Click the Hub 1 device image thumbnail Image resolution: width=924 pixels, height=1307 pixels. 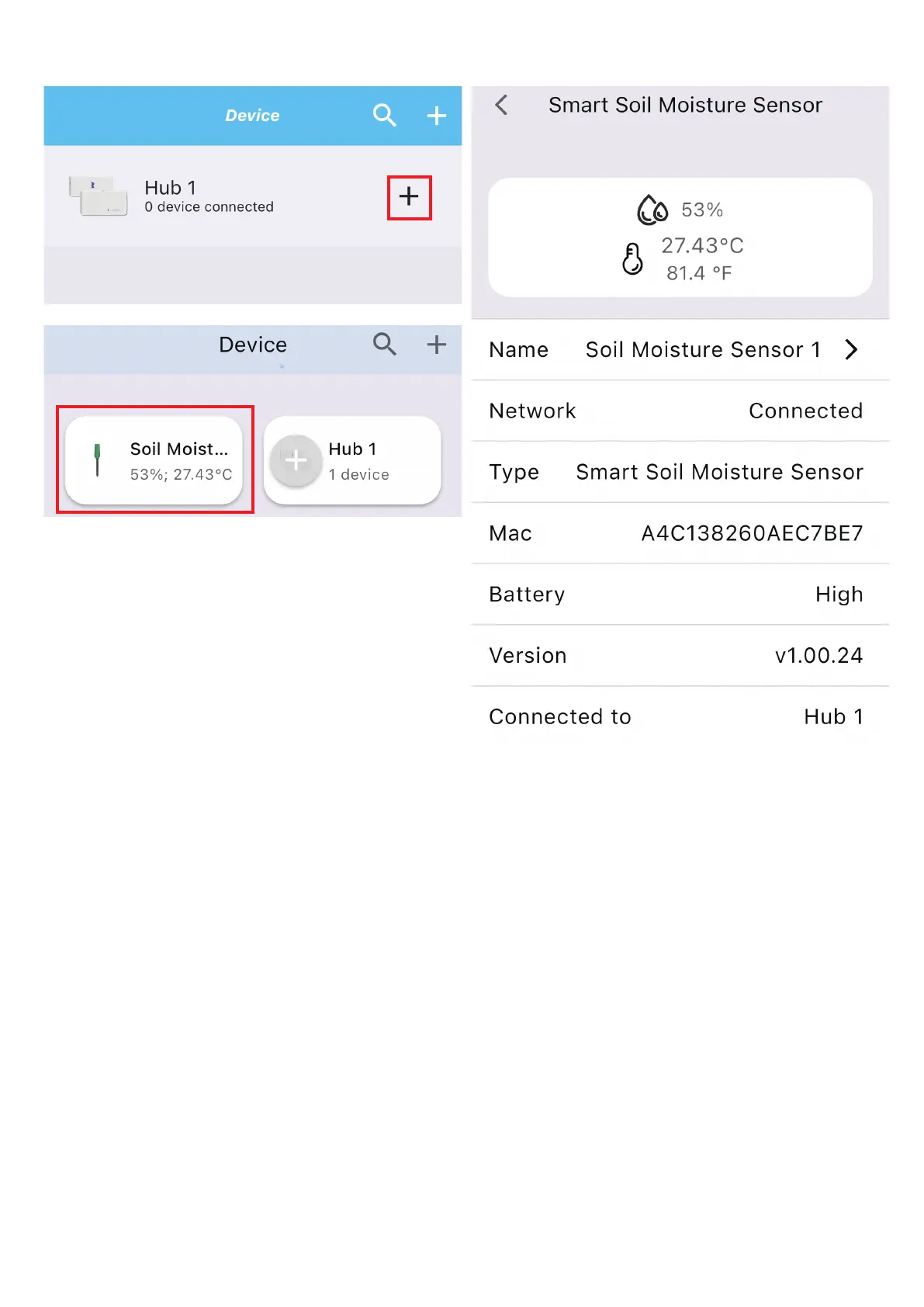pos(99,196)
